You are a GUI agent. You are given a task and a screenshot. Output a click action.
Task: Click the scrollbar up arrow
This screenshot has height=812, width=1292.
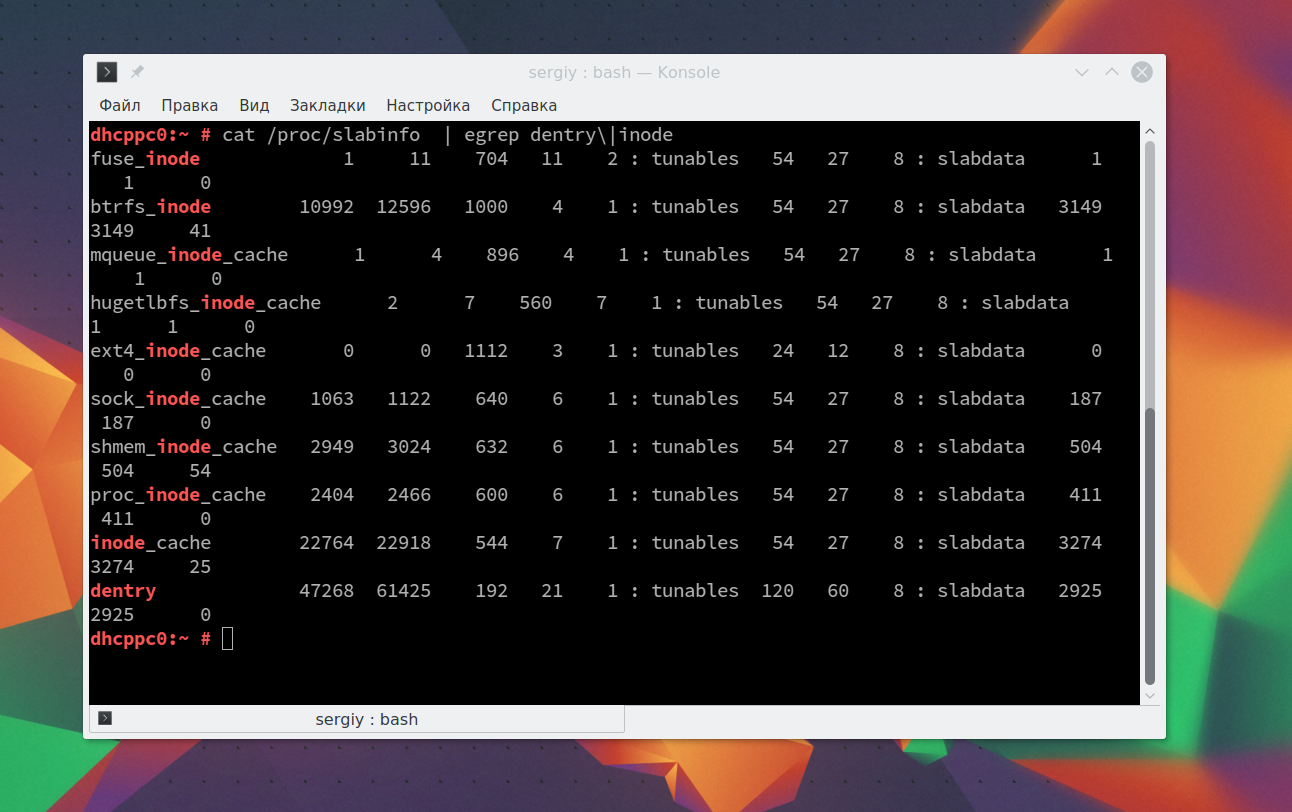pos(1149,131)
